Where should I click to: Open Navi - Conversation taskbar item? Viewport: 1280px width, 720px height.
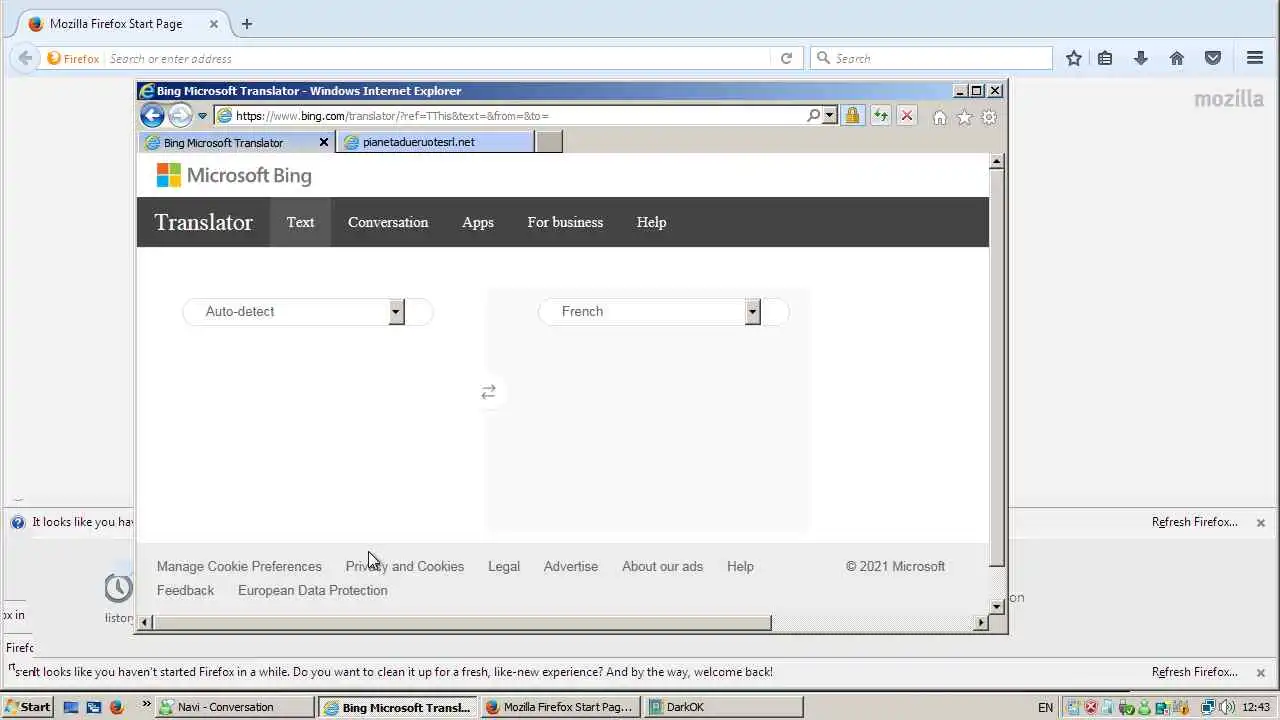[x=235, y=707]
